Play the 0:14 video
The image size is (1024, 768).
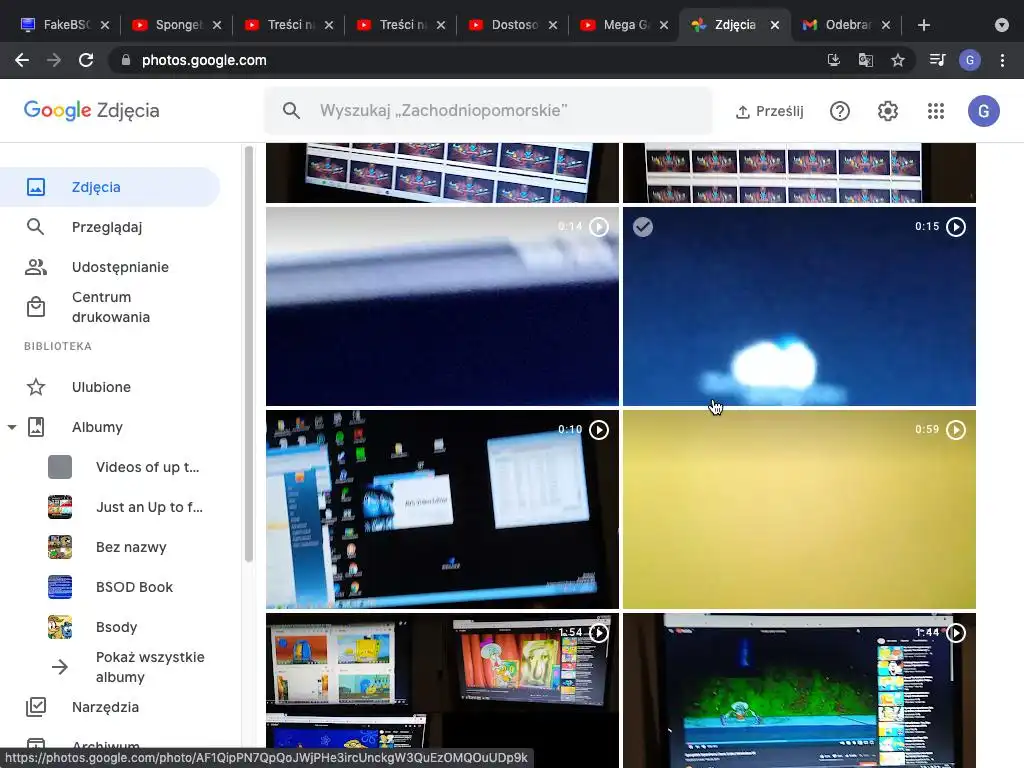tap(599, 227)
